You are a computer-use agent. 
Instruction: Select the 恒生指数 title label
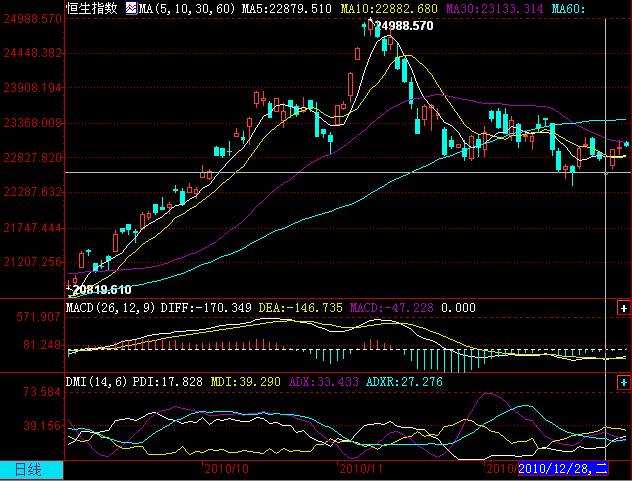point(92,8)
